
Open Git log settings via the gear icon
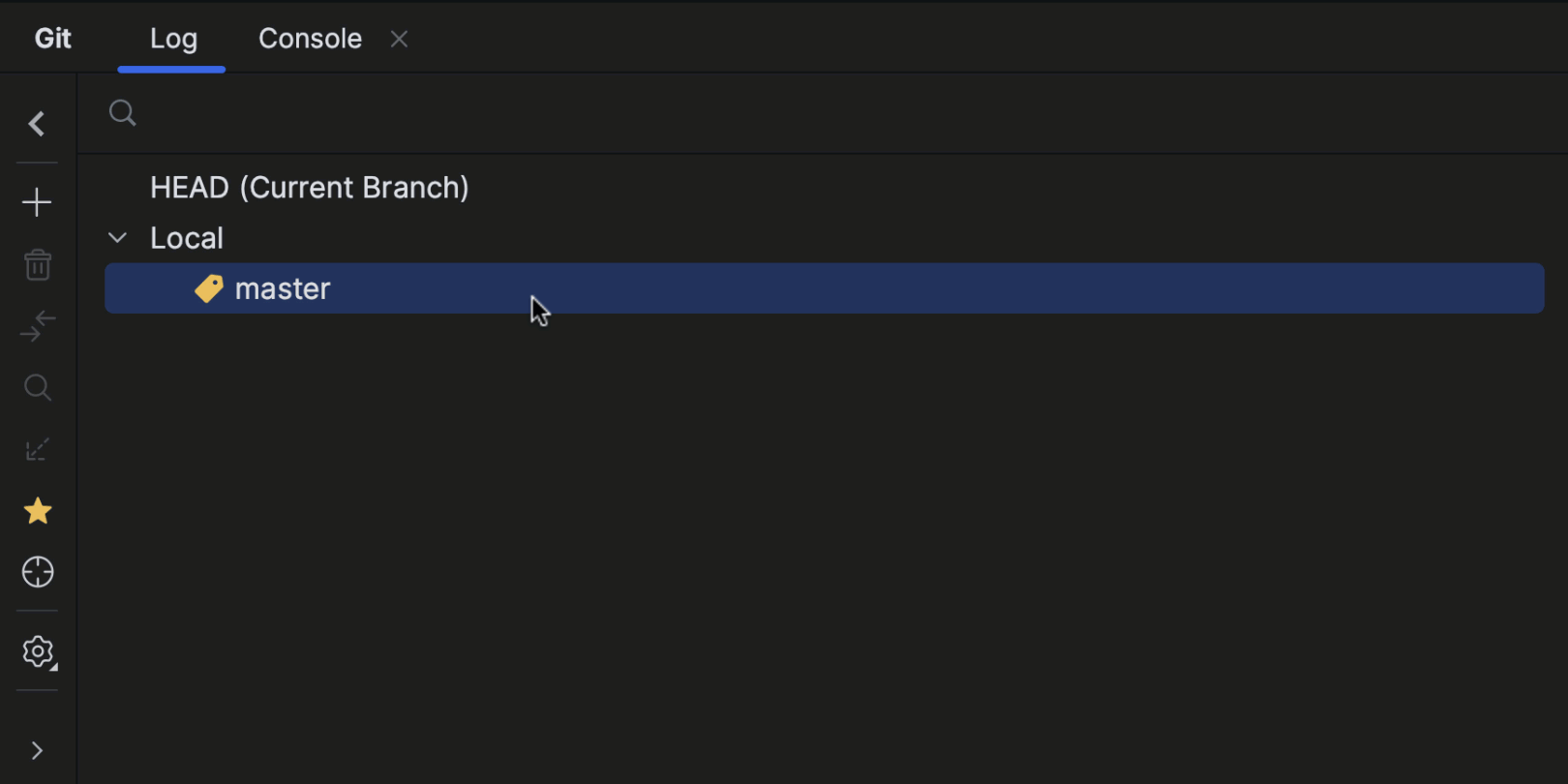(x=37, y=651)
